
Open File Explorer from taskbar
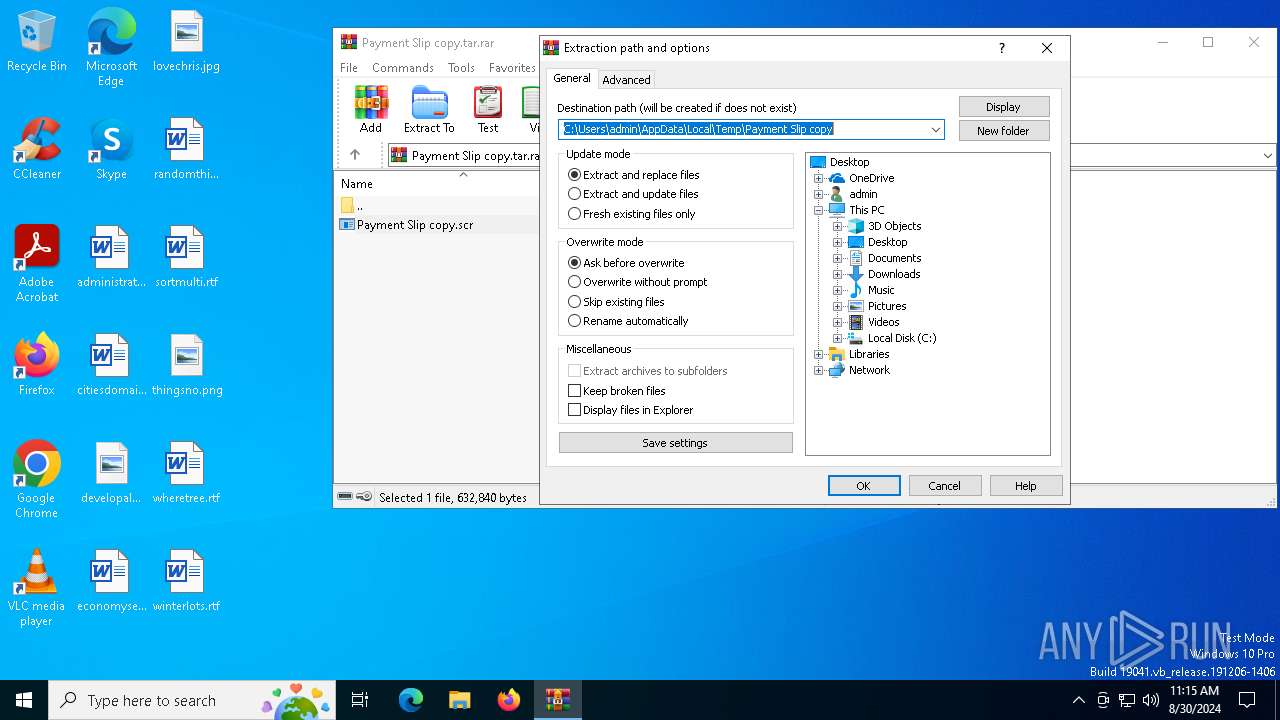click(459, 700)
